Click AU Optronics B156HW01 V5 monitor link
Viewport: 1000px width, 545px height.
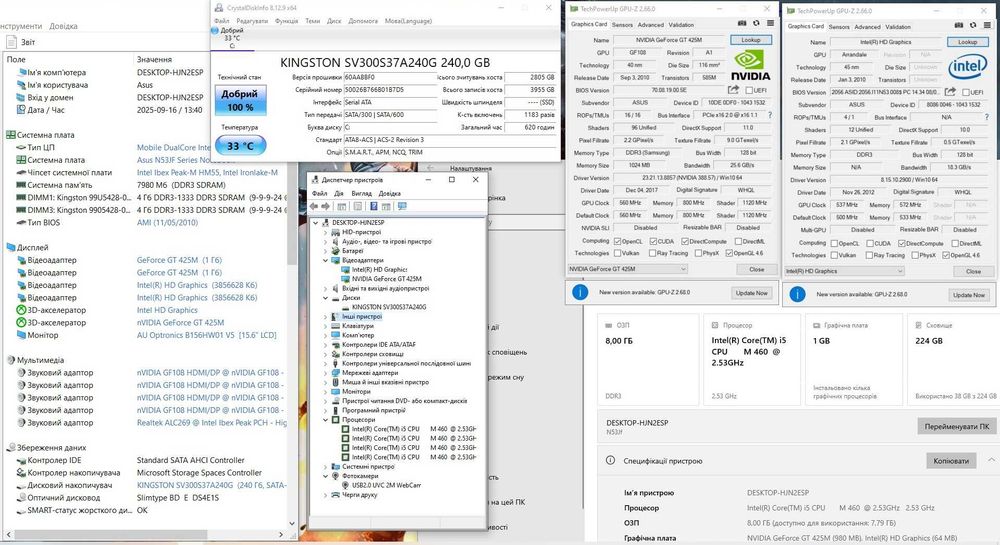[x=206, y=335]
